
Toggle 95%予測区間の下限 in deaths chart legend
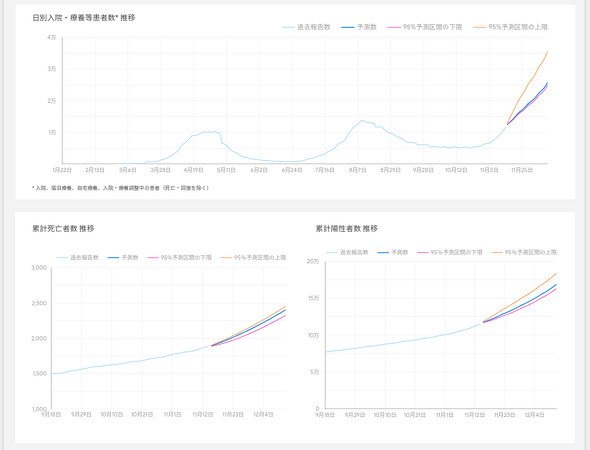pyautogui.click(x=179, y=258)
